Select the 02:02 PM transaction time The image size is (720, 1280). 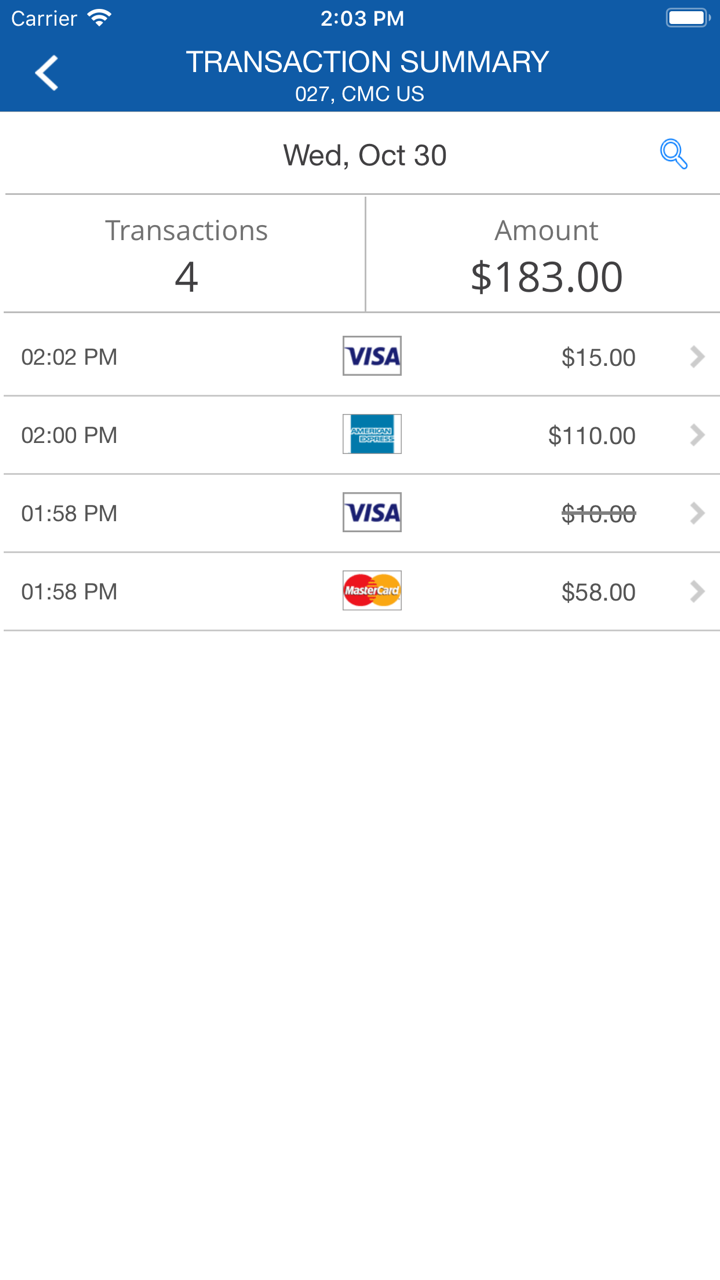click(x=69, y=357)
